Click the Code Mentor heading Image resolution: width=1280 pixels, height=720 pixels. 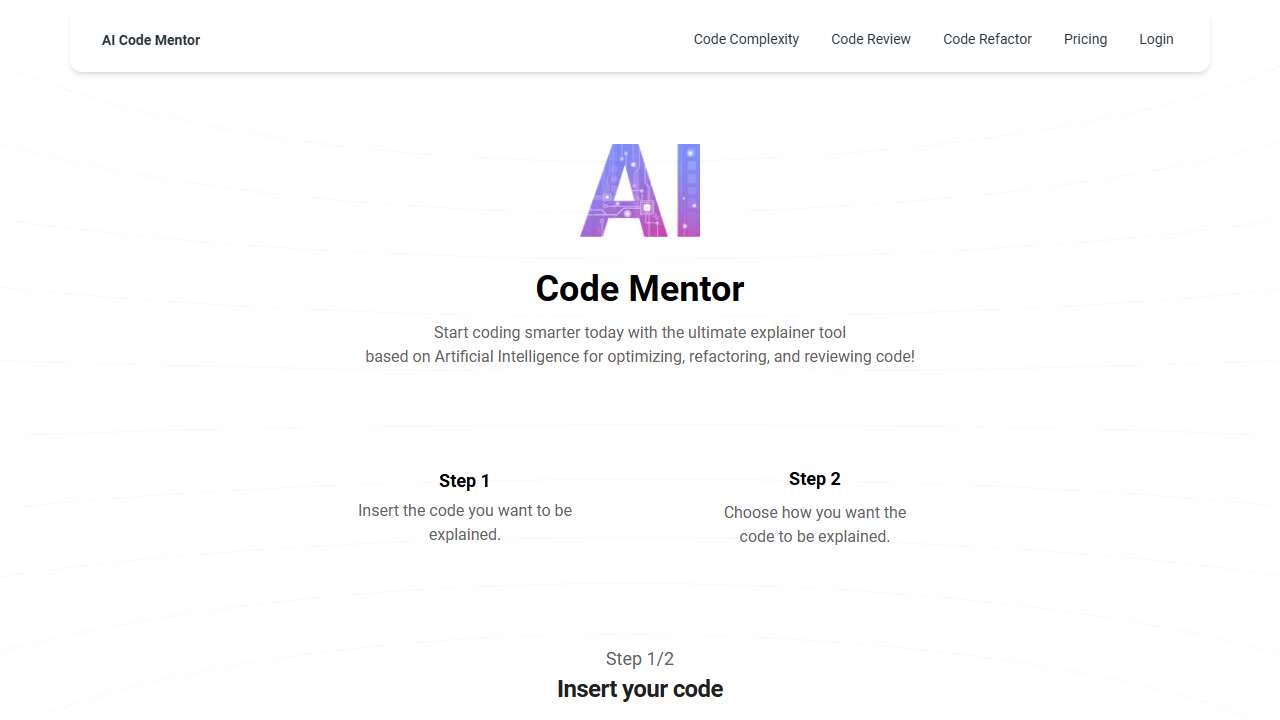coord(640,288)
